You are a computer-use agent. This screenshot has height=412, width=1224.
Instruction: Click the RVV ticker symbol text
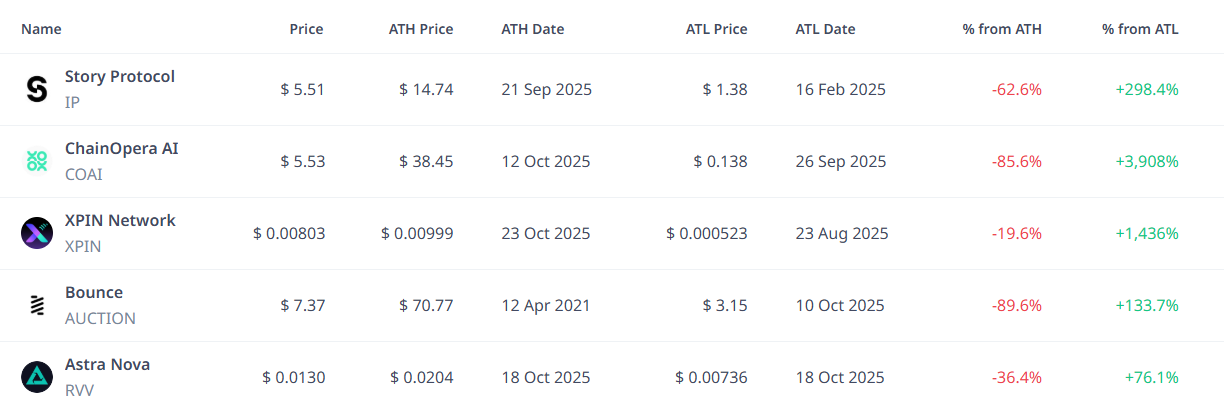pos(79,391)
